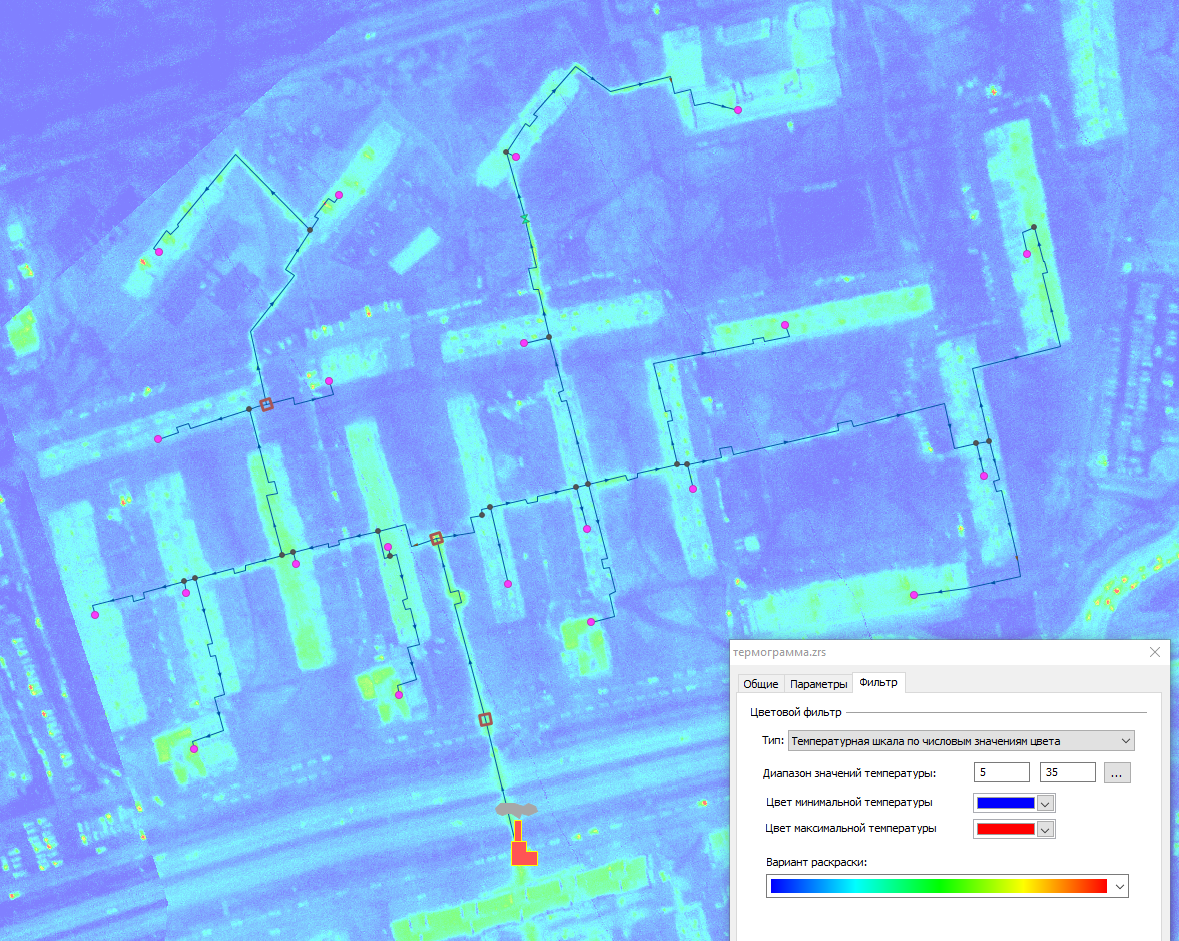The image size is (1179, 941).
Task: Click the minimum temperature field showing 5
Action: pos(1001,772)
